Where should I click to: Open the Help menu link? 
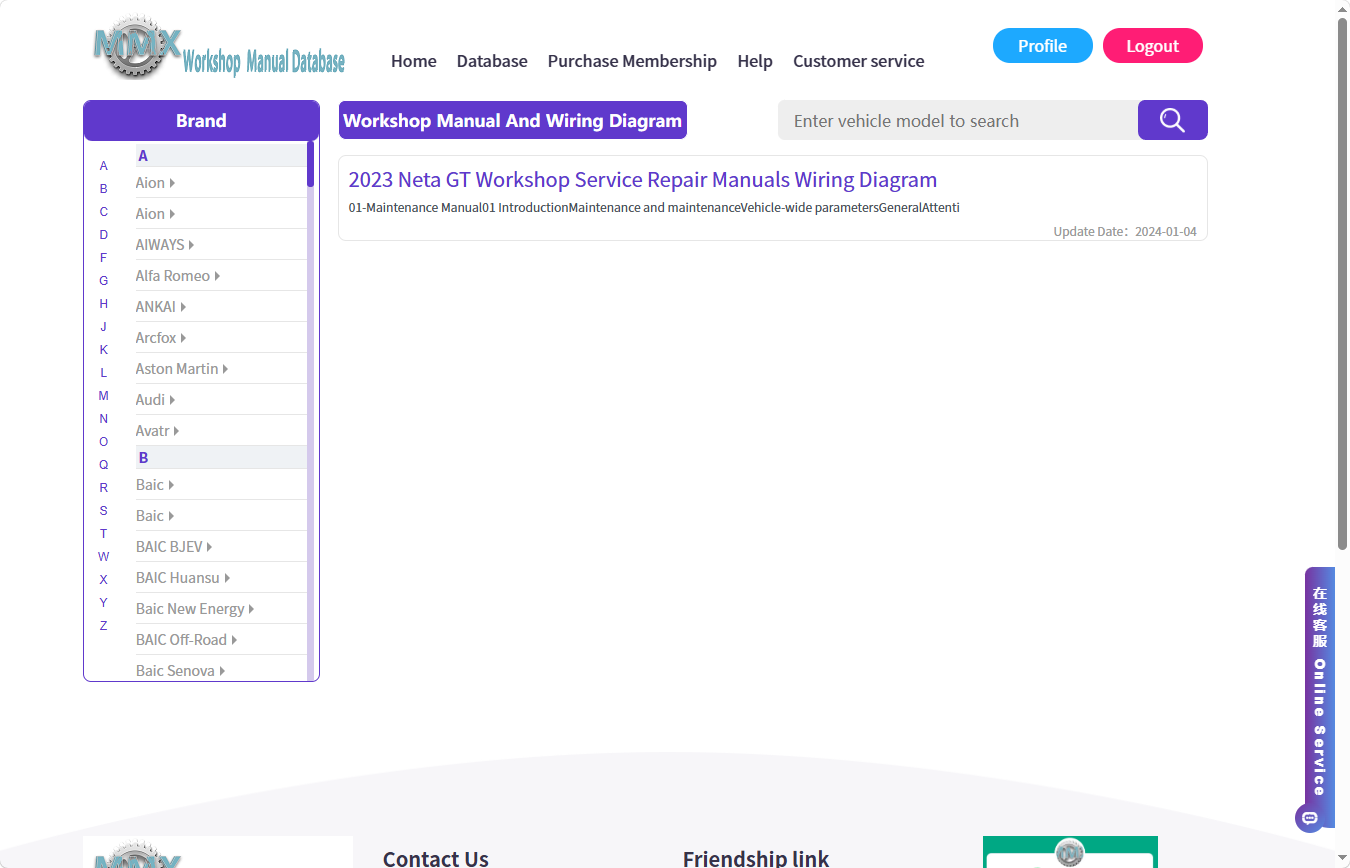pos(755,61)
